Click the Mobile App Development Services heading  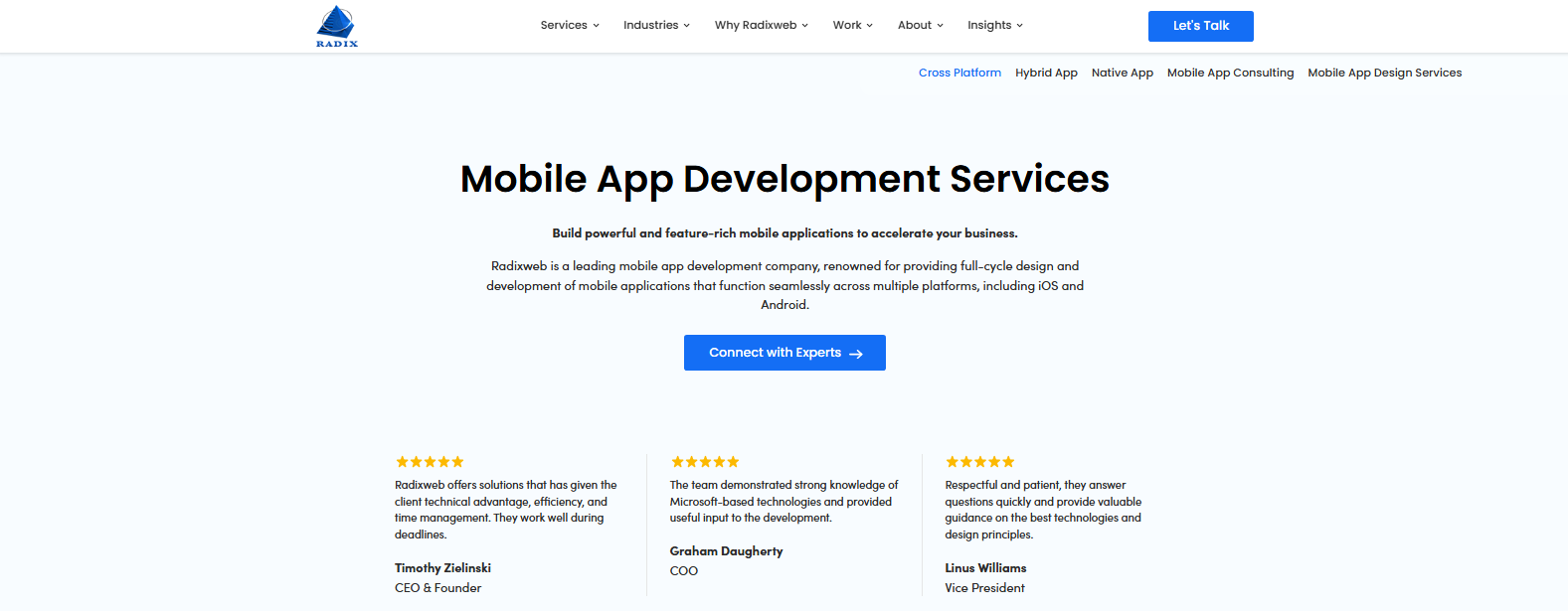[x=784, y=179]
